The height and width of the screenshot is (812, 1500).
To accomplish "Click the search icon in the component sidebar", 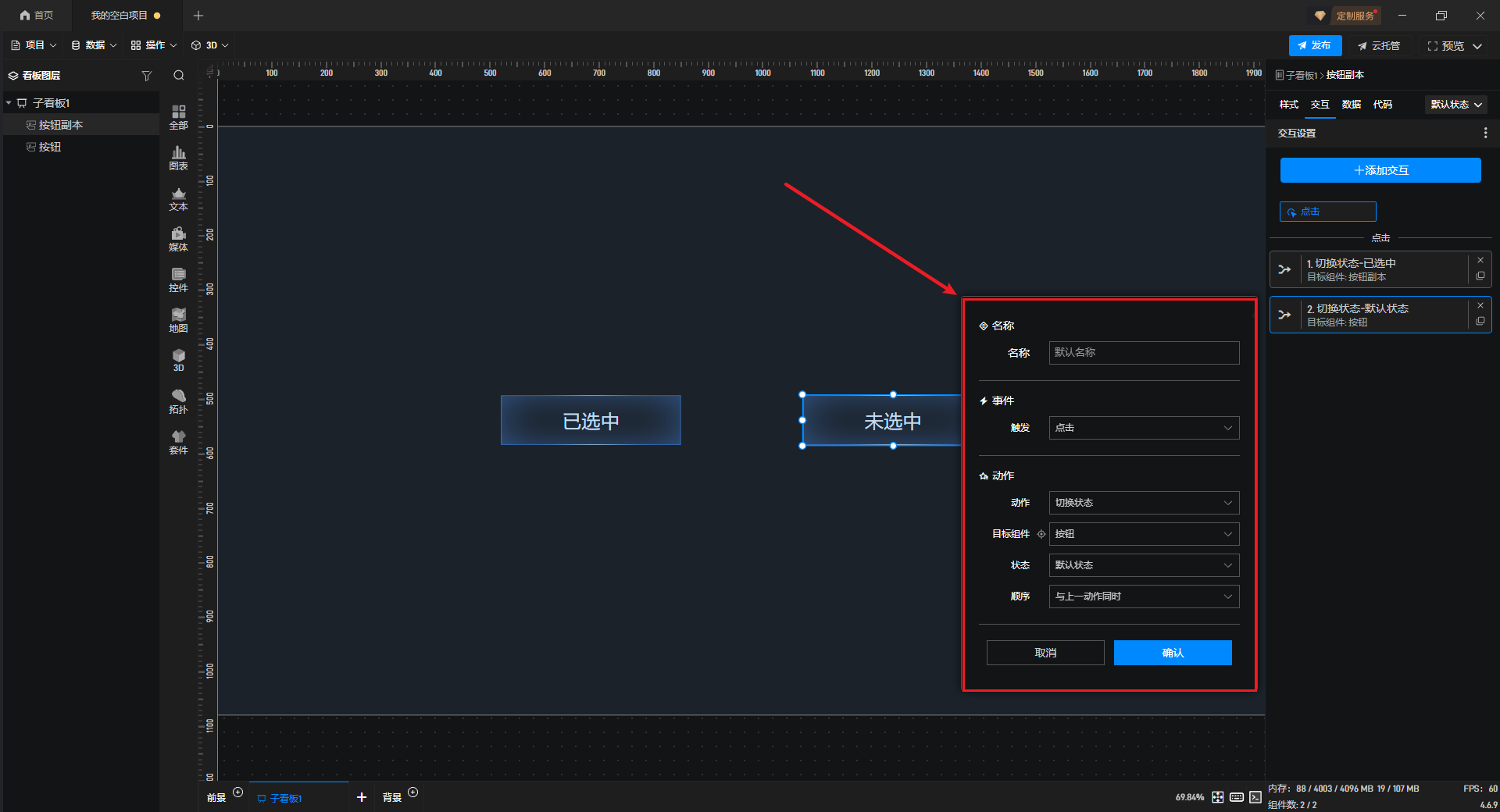I will point(179,76).
